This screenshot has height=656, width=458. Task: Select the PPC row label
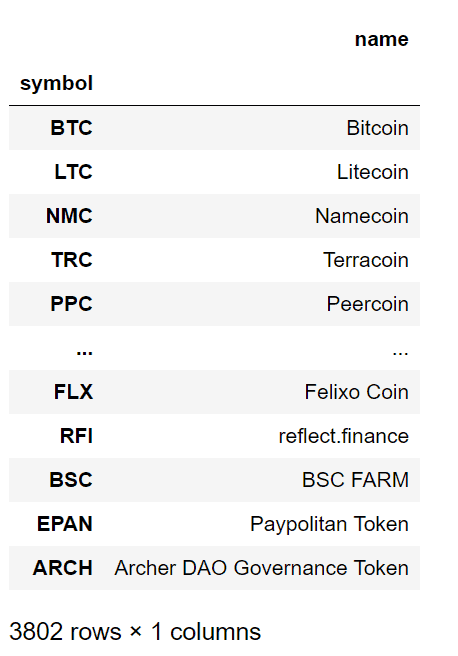(72, 304)
